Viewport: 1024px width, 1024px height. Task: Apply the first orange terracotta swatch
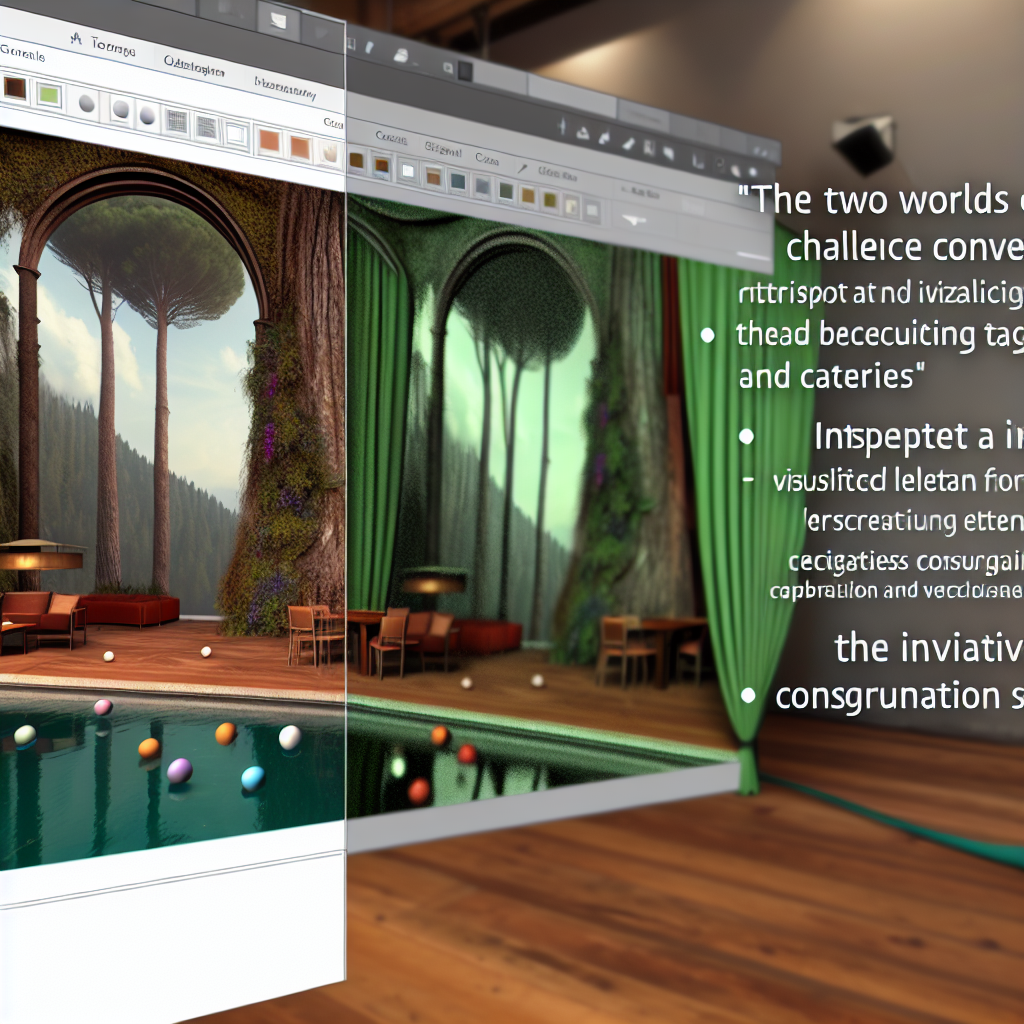tap(268, 140)
